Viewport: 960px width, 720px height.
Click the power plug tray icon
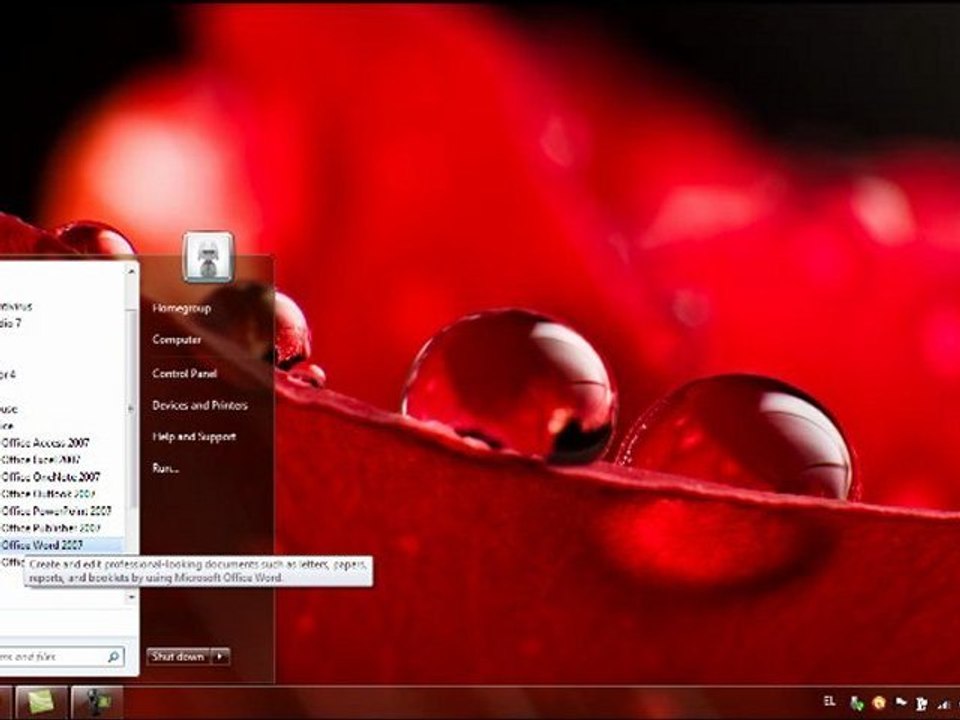click(922, 703)
